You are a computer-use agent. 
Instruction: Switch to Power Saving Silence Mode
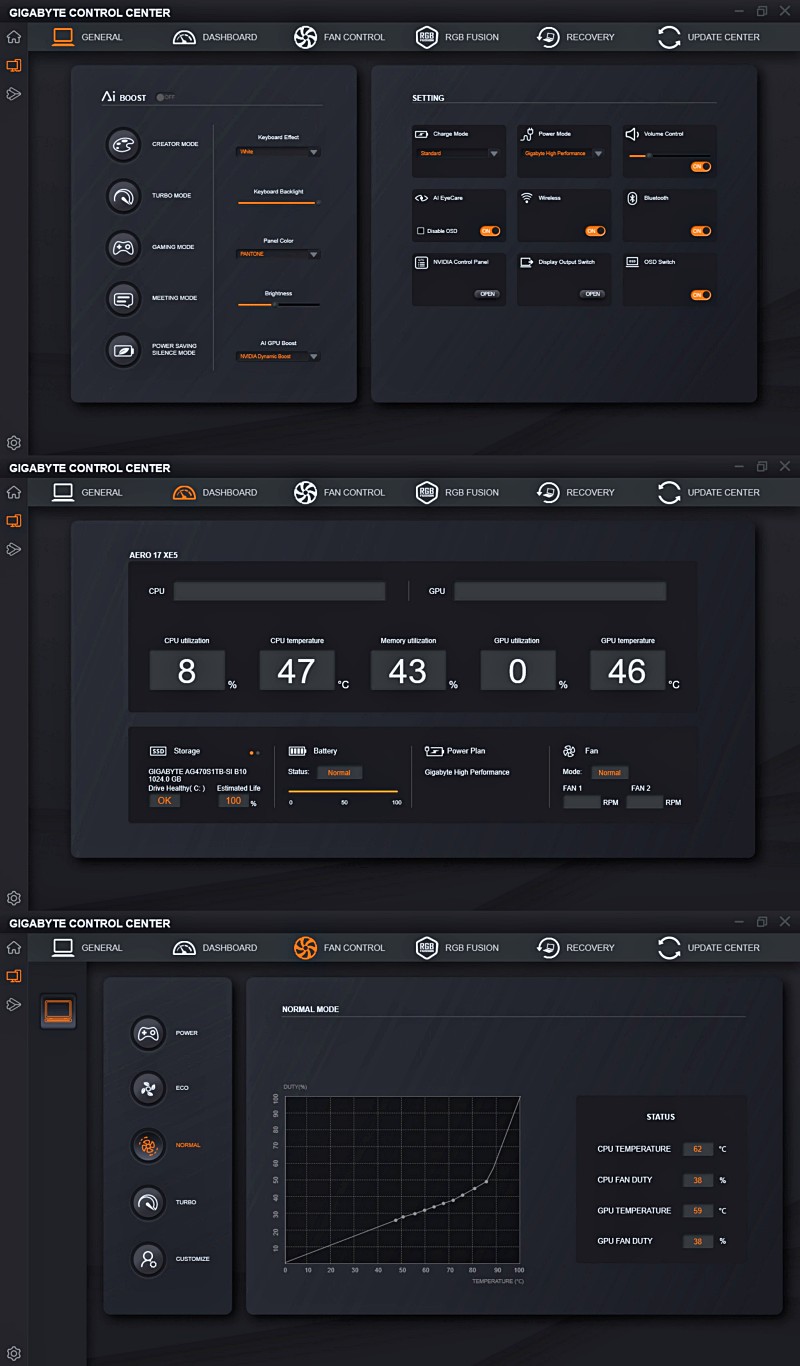[x=123, y=350]
